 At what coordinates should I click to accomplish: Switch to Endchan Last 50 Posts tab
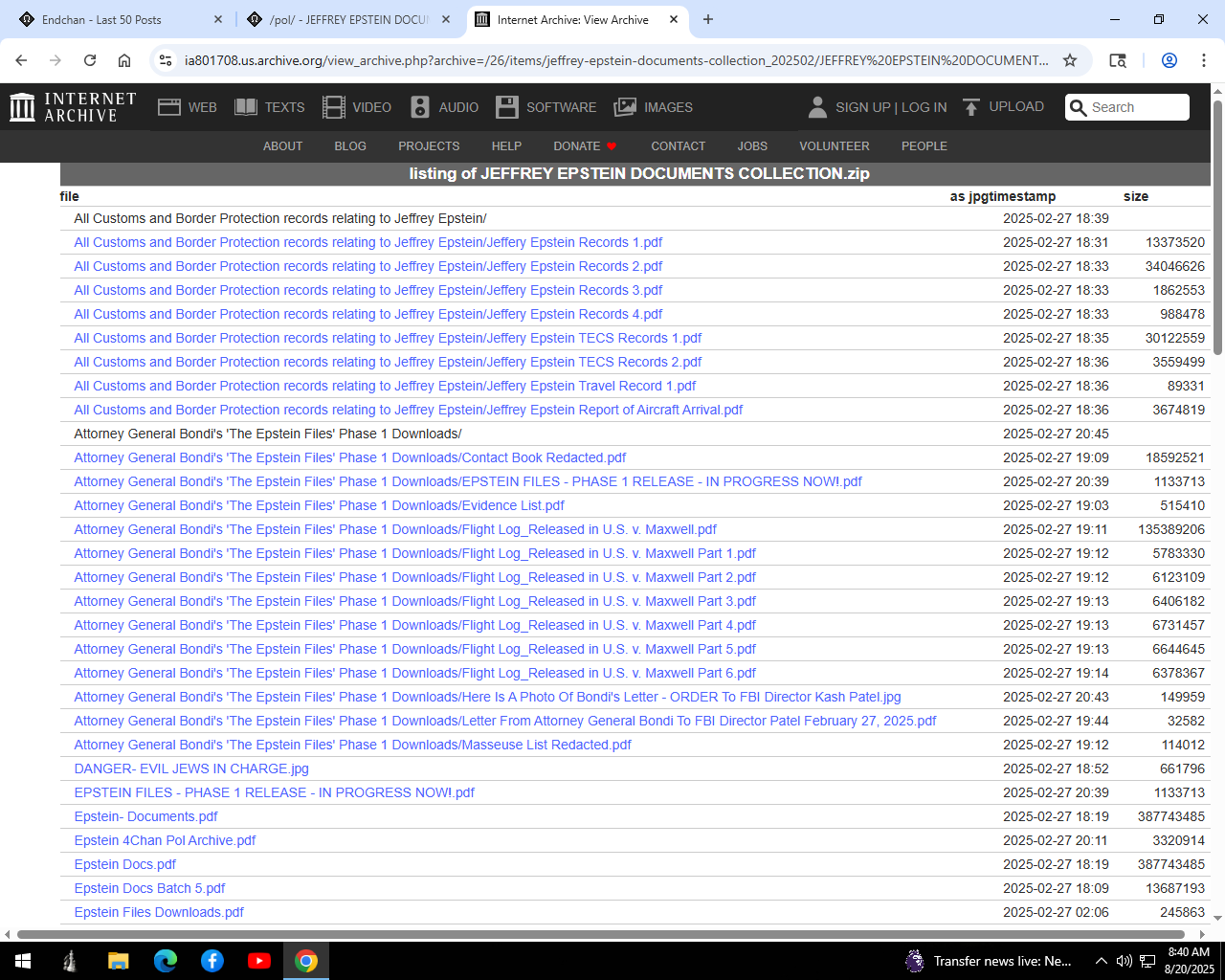119,19
